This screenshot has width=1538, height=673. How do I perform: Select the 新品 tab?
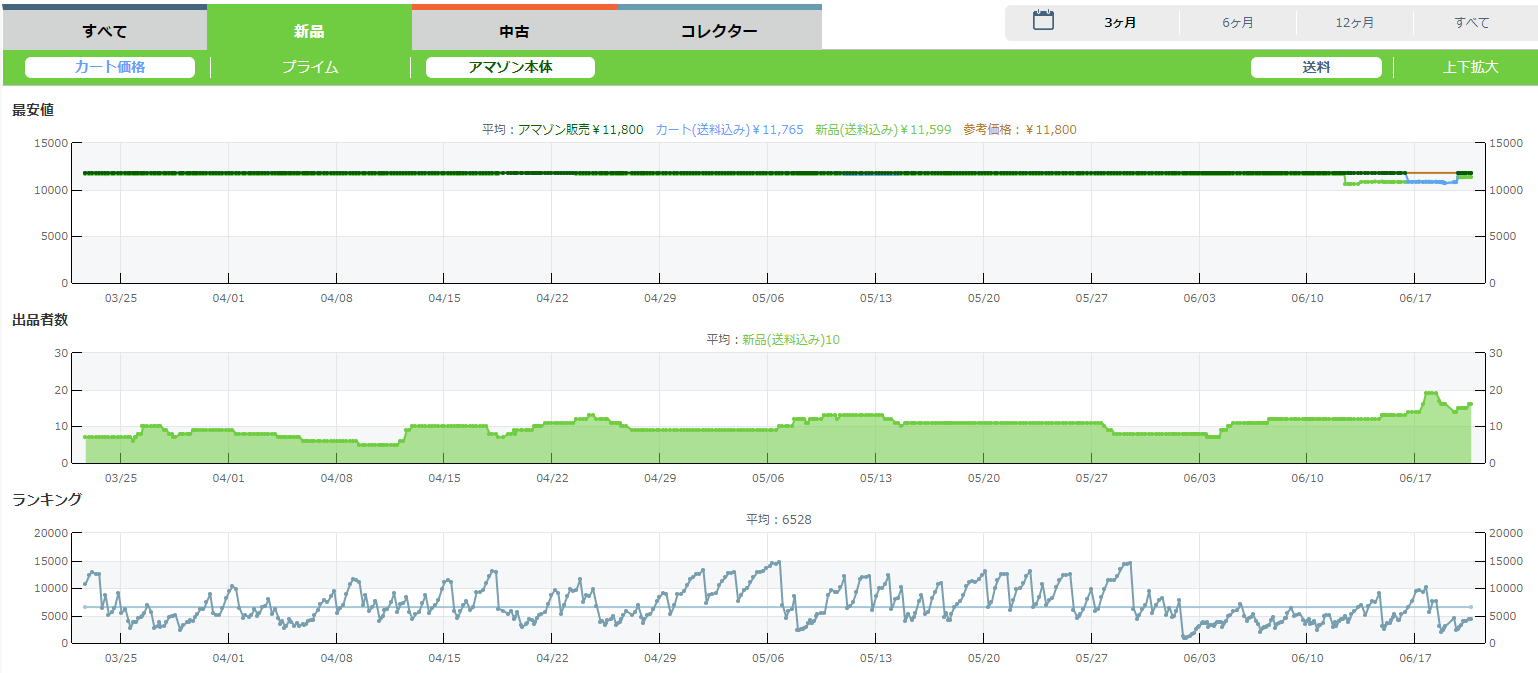309,31
